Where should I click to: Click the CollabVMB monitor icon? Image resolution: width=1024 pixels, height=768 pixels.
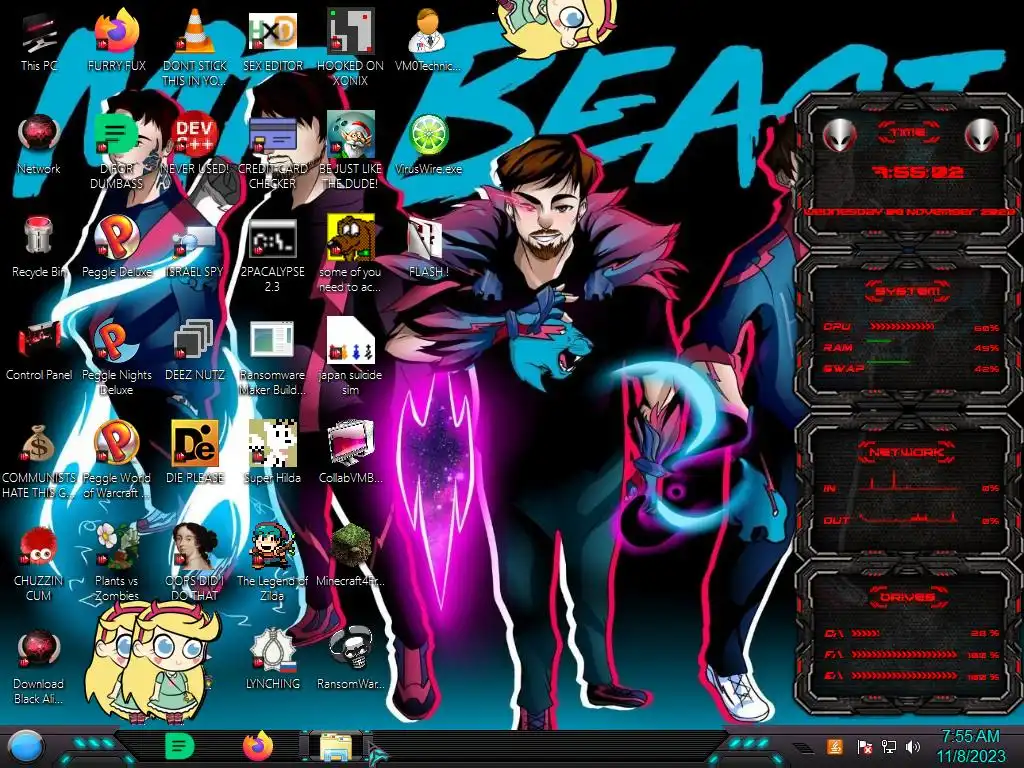point(350,443)
